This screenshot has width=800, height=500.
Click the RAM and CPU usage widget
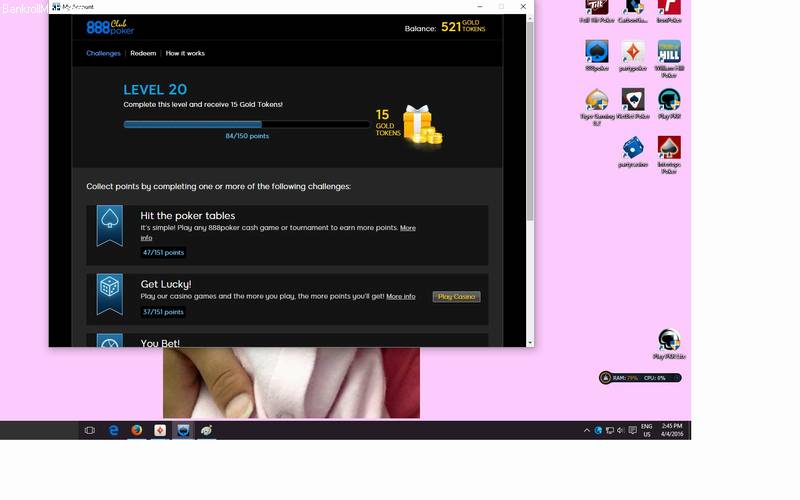[640, 378]
